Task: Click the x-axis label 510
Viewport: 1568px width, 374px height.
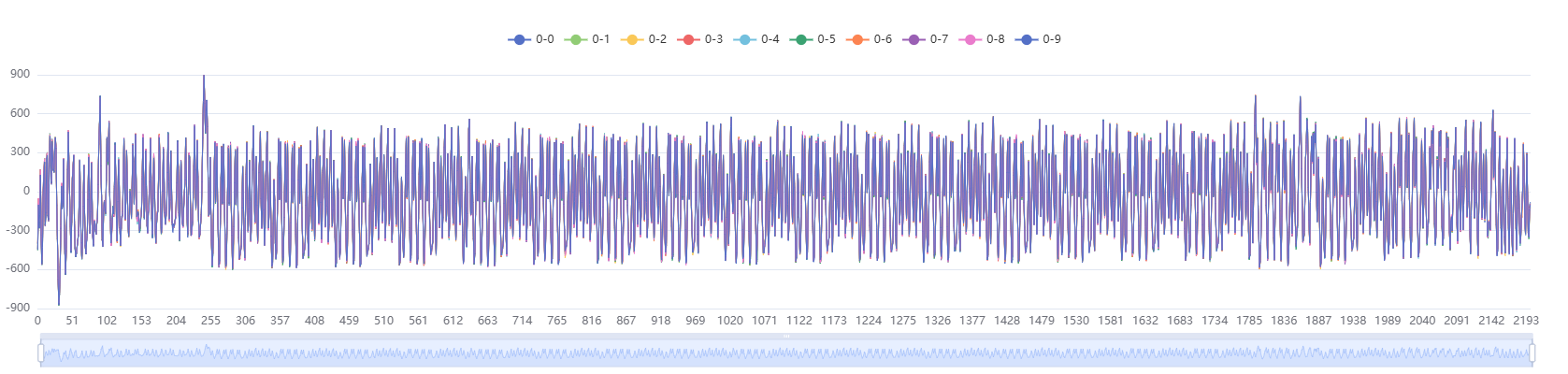Action: coord(383,321)
